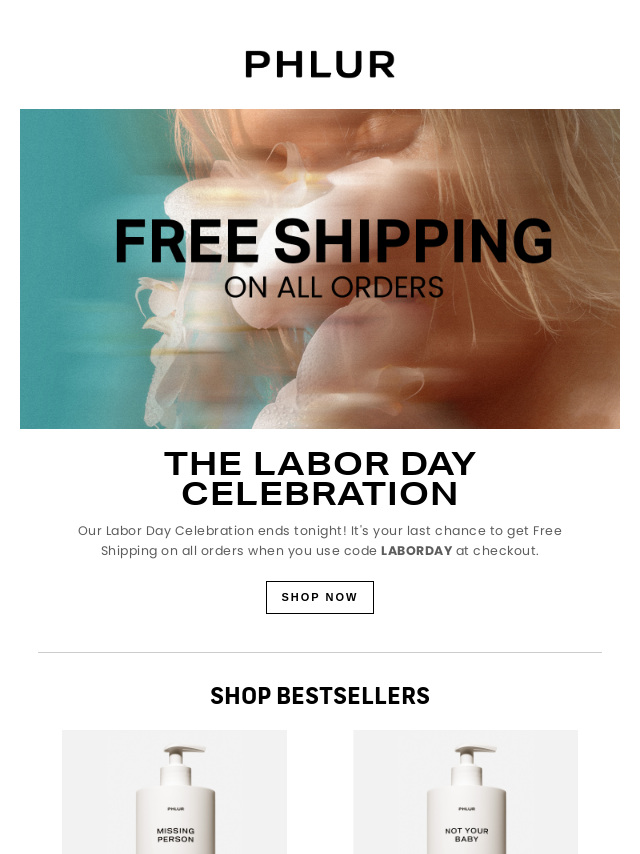The height and width of the screenshot is (854, 640).
Task: Click the SHOP BESTSELLERS heading
Action: click(320, 696)
